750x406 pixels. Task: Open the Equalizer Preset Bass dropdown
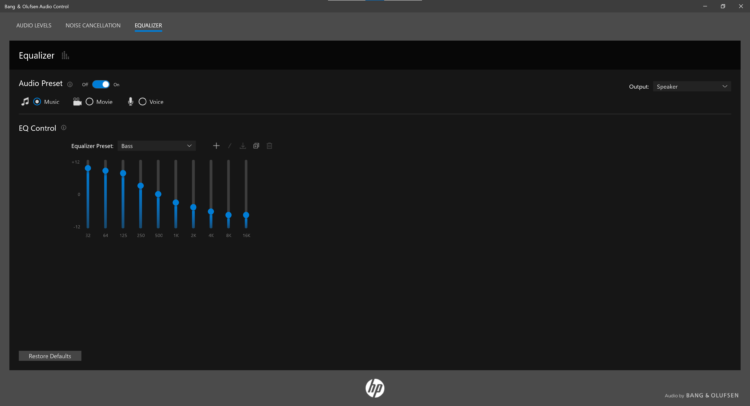tap(157, 146)
